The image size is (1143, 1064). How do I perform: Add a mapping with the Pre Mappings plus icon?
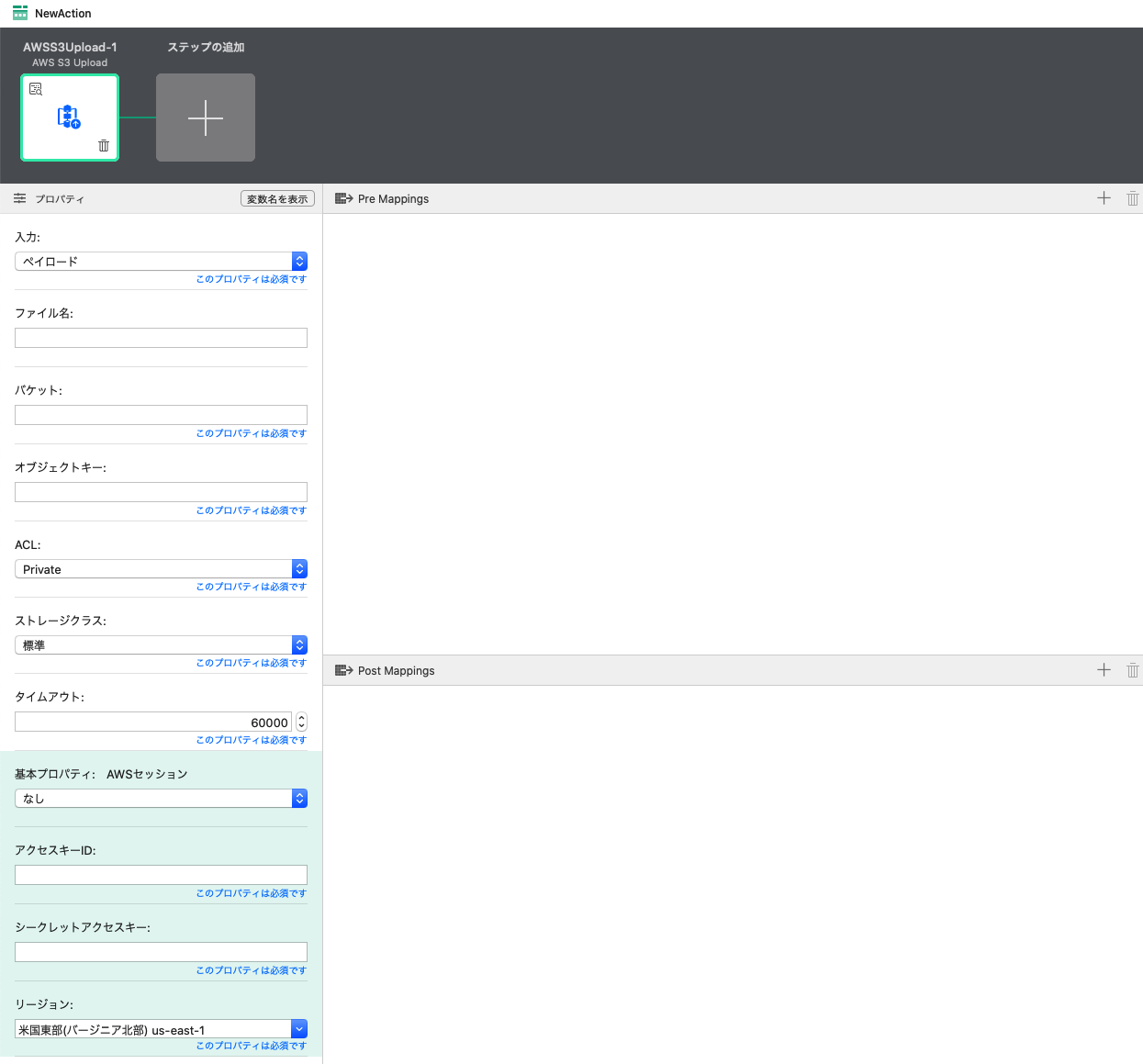pos(1104,197)
